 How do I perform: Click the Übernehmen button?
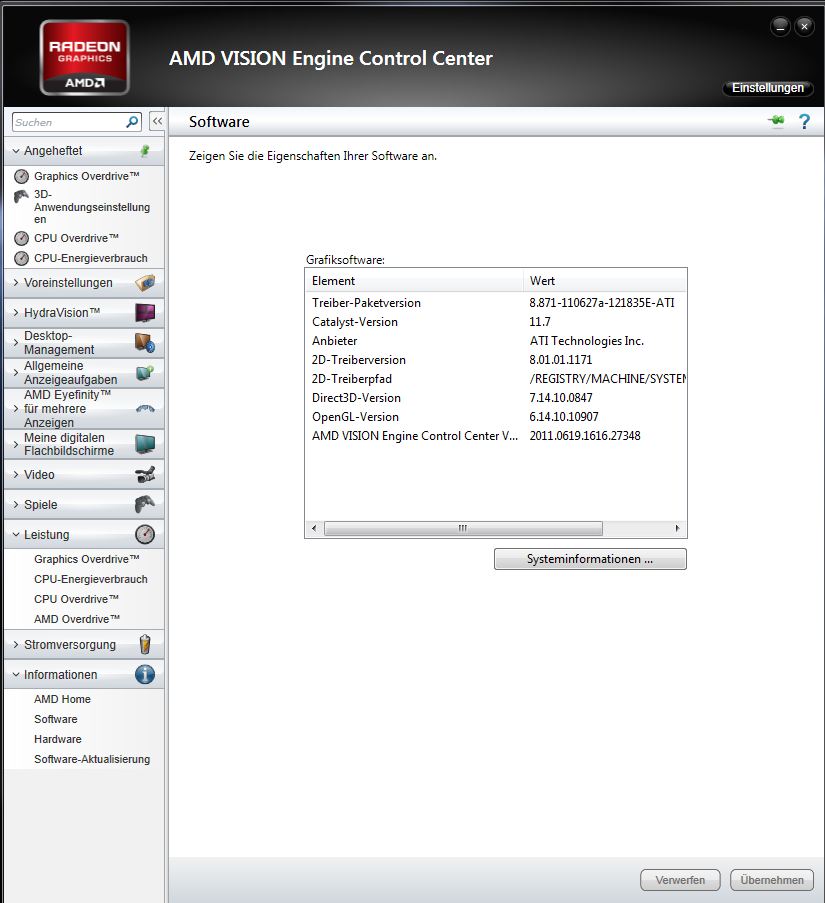coord(771,880)
